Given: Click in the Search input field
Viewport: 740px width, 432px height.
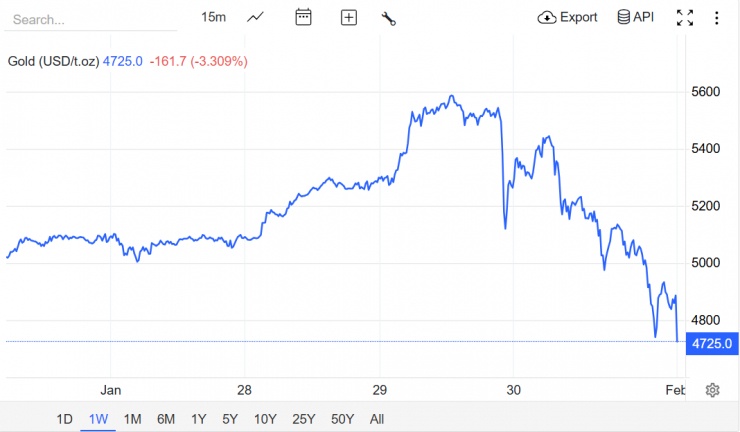Looking at the screenshot, I should tap(91, 20).
